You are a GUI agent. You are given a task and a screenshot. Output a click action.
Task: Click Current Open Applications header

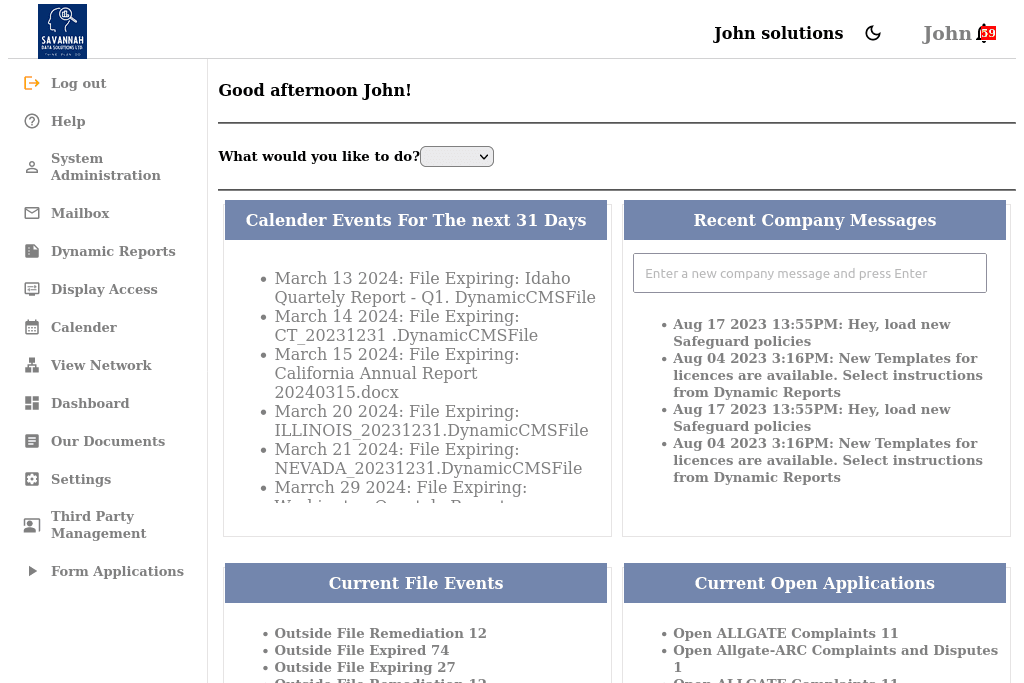815,583
